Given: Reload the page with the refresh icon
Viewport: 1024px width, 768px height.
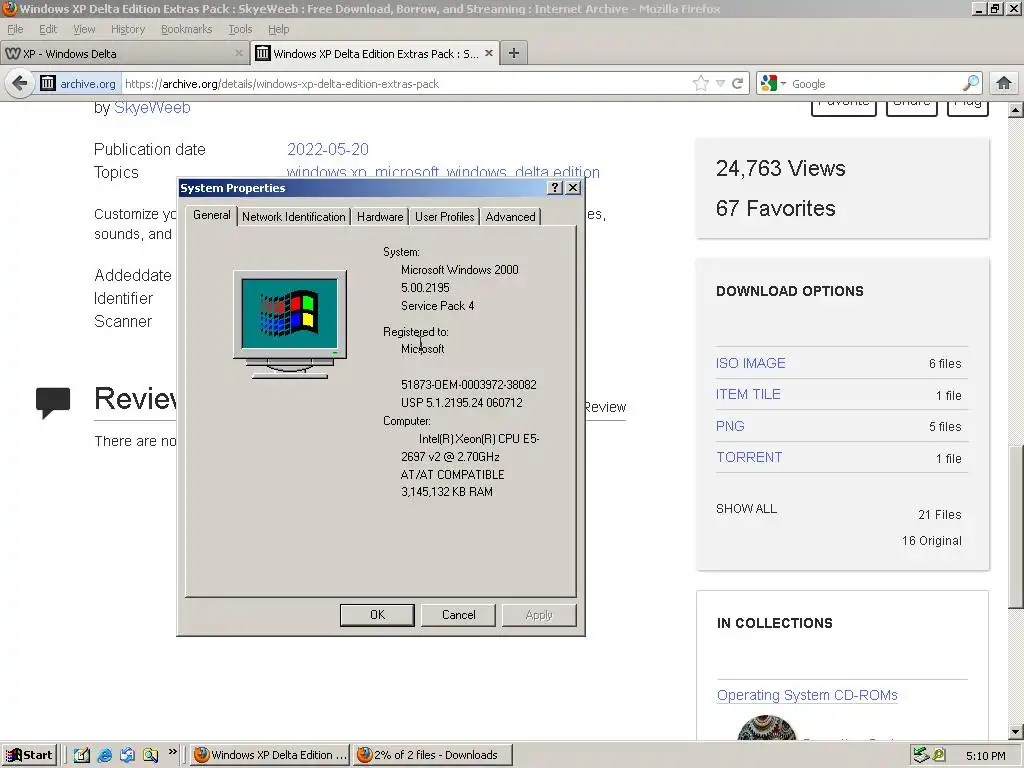Looking at the screenshot, I should [x=737, y=83].
